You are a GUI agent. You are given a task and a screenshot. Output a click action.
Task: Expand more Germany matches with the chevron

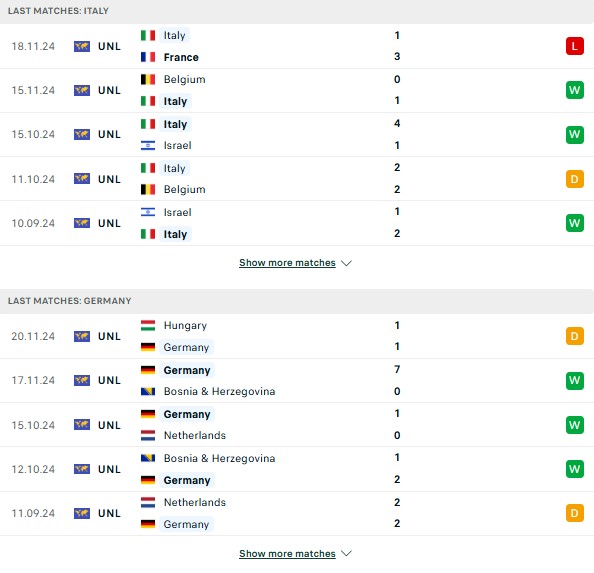point(346,554)
